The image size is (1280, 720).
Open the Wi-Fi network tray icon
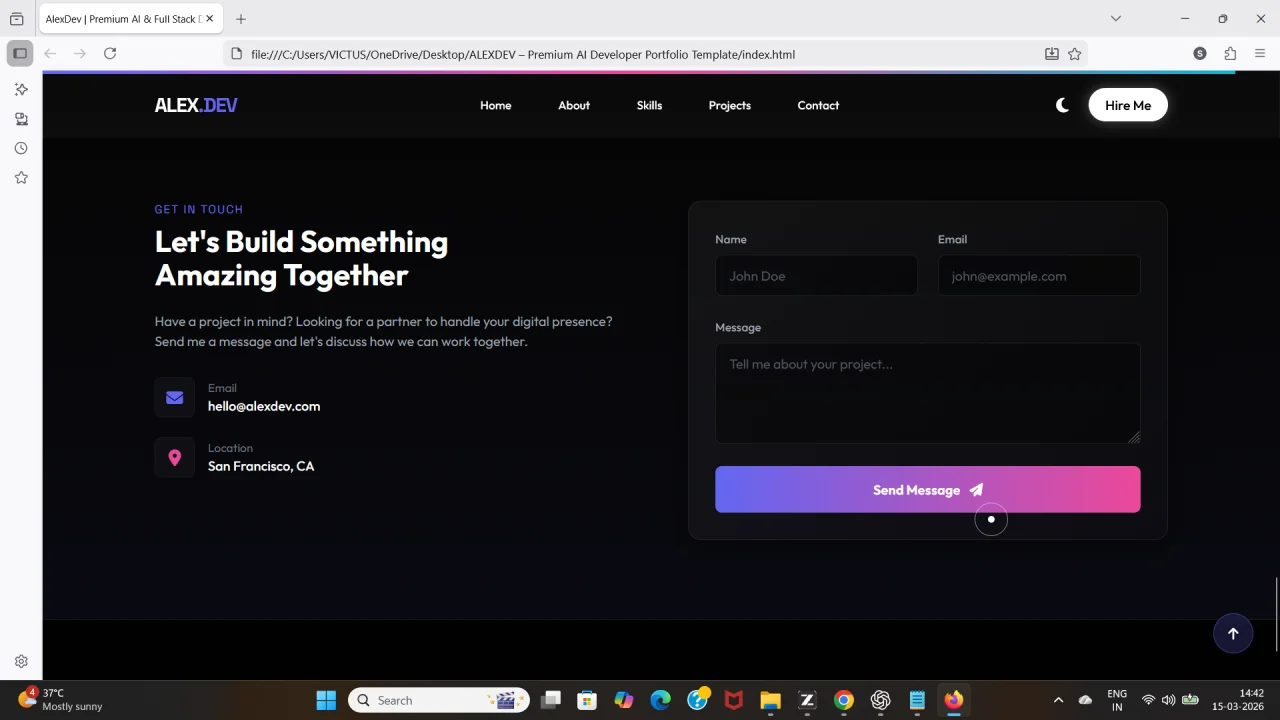pyautogui.click(x=1148, y=700)
